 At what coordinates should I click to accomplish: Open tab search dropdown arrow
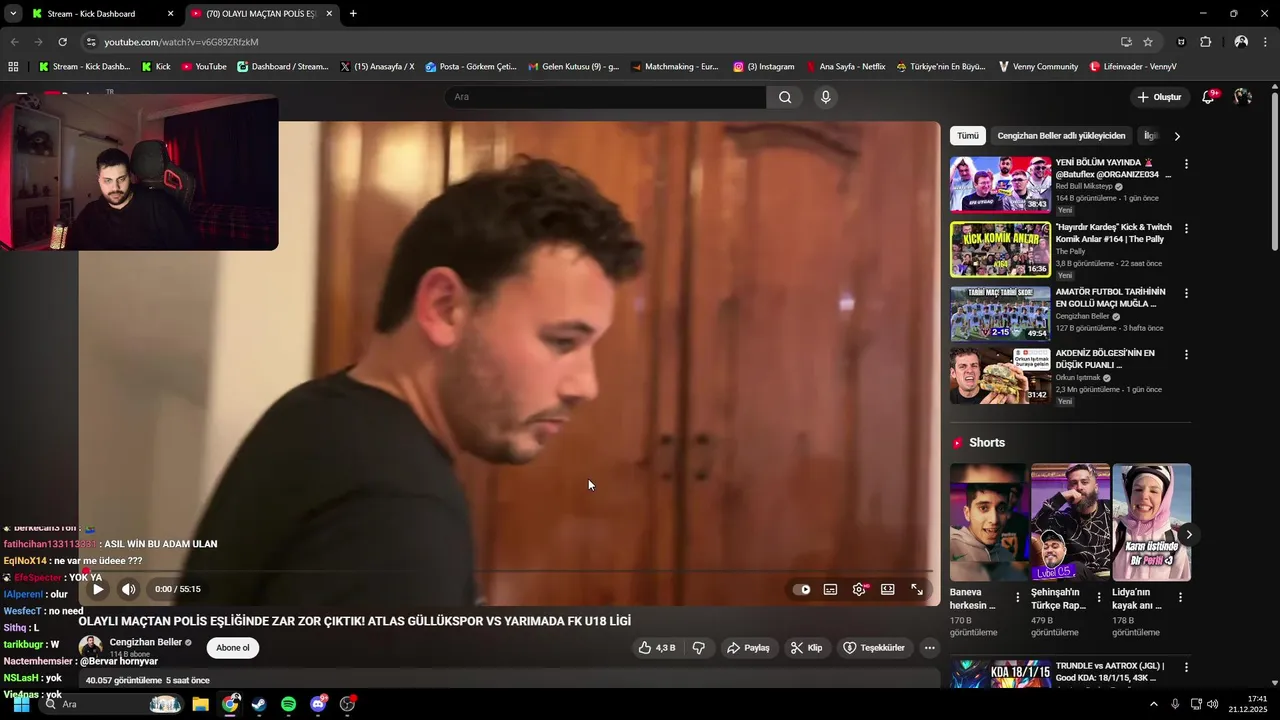(x=12, y=14)
